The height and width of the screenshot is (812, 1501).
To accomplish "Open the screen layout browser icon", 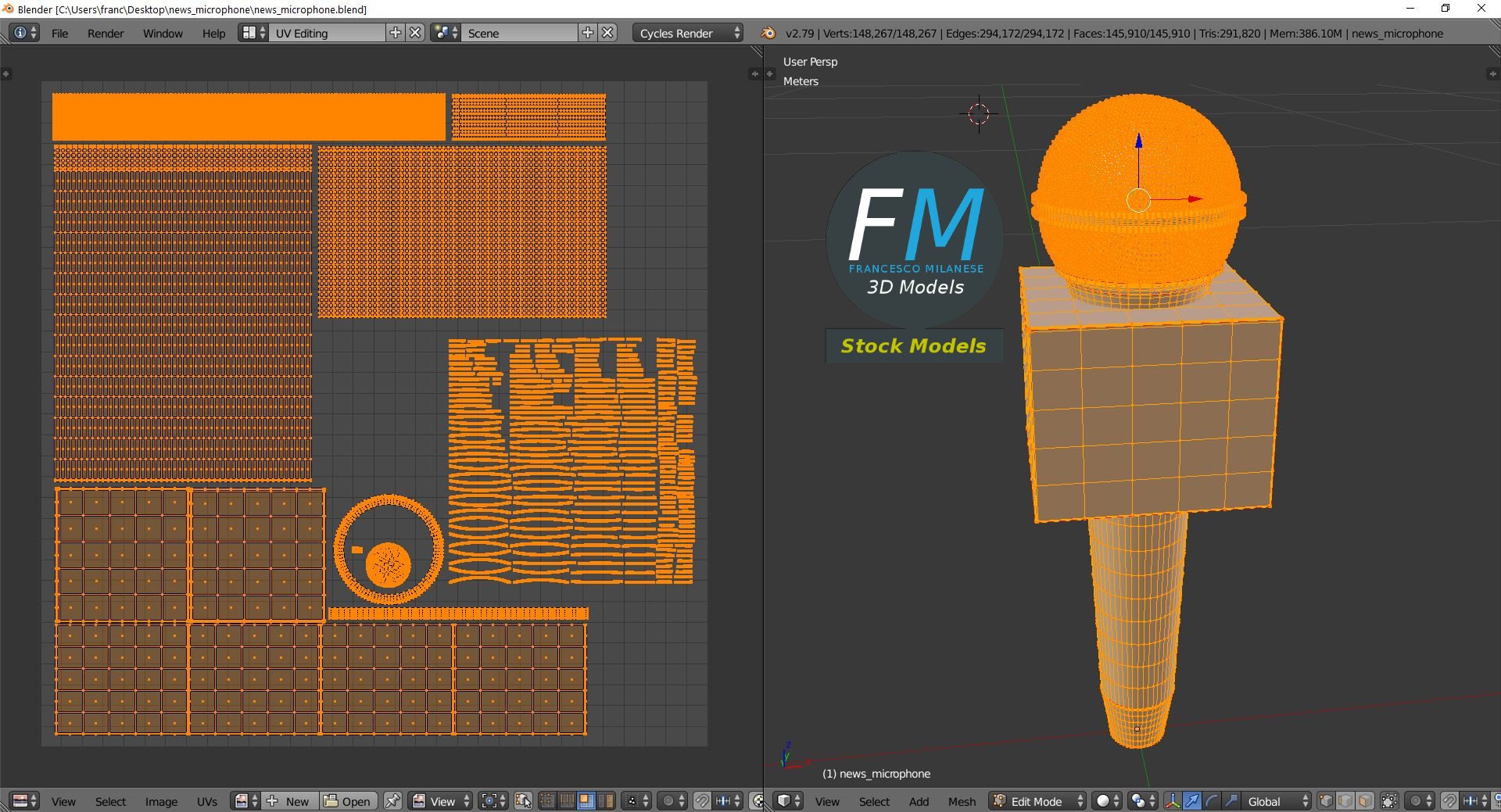I will click(x=253, y=33).
